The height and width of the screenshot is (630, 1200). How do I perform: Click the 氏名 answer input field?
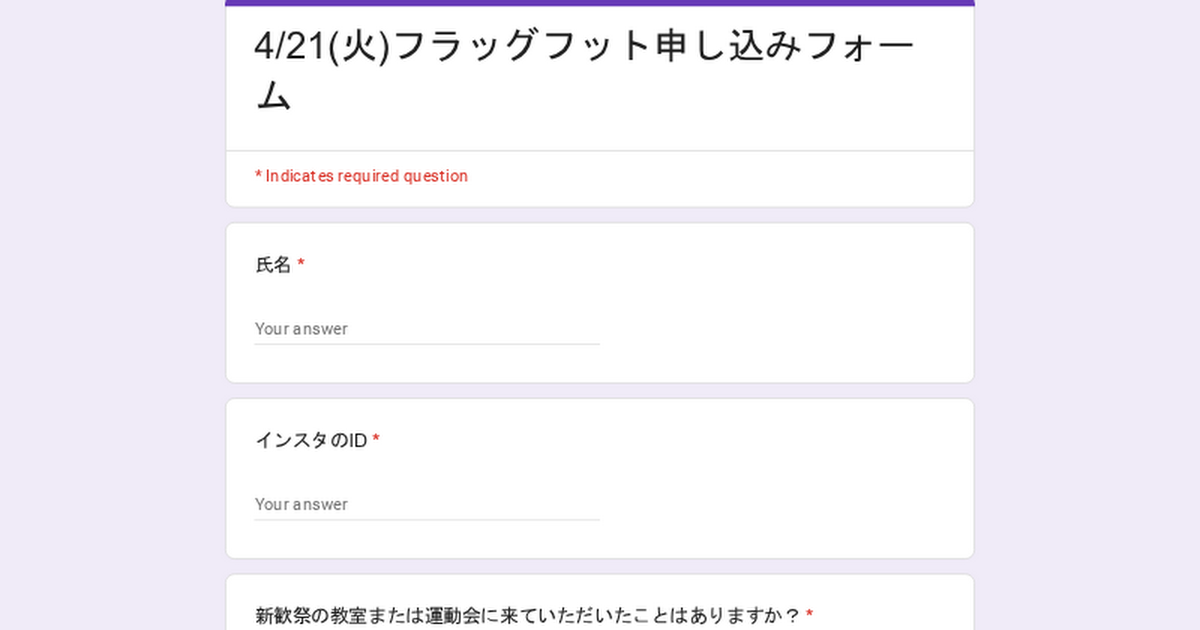tap(426, 329)
